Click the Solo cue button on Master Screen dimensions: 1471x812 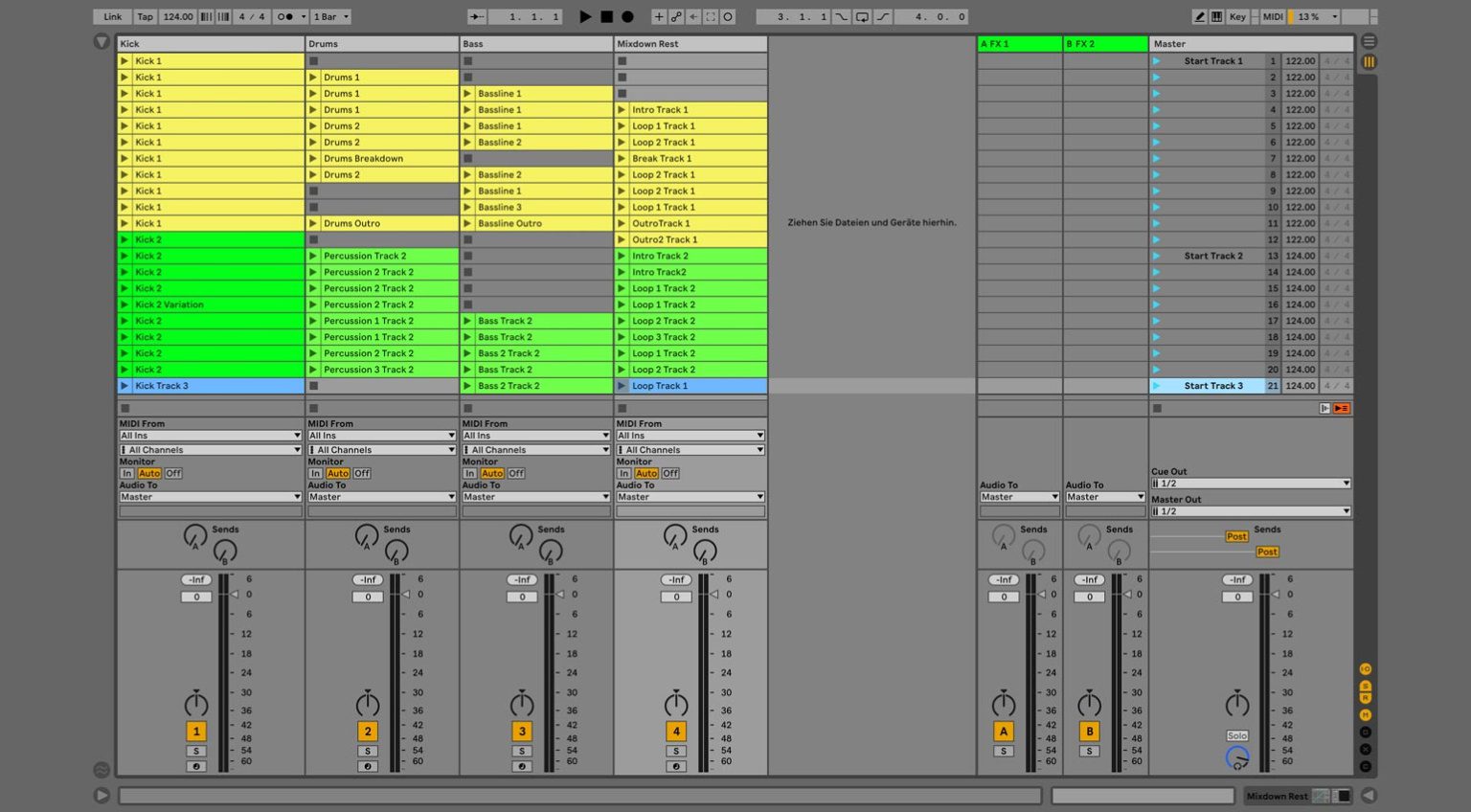click(x=1237, y=735)
